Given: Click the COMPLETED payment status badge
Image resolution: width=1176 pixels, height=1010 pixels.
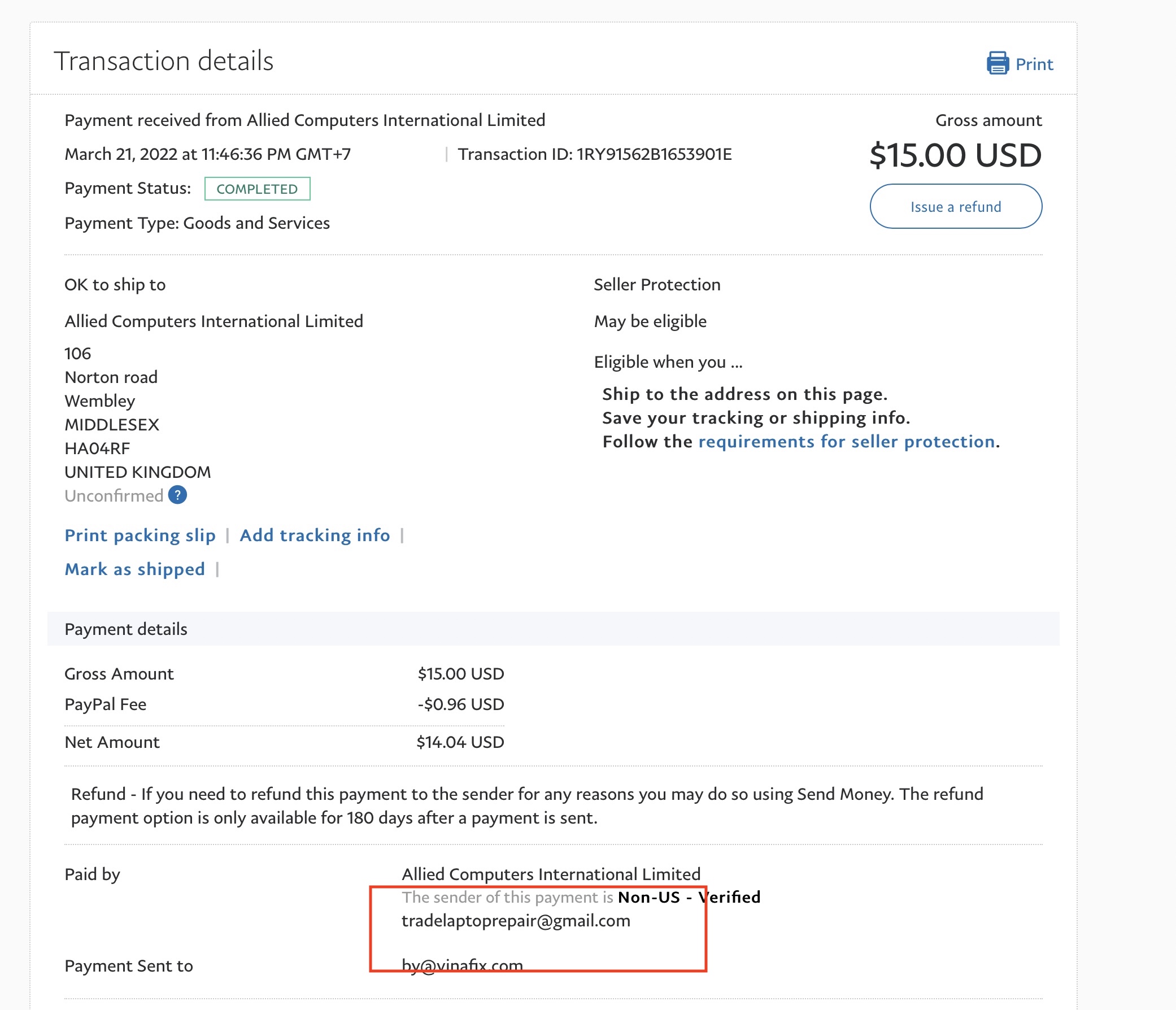Looking at the screenshot, I should pos(257,189).
